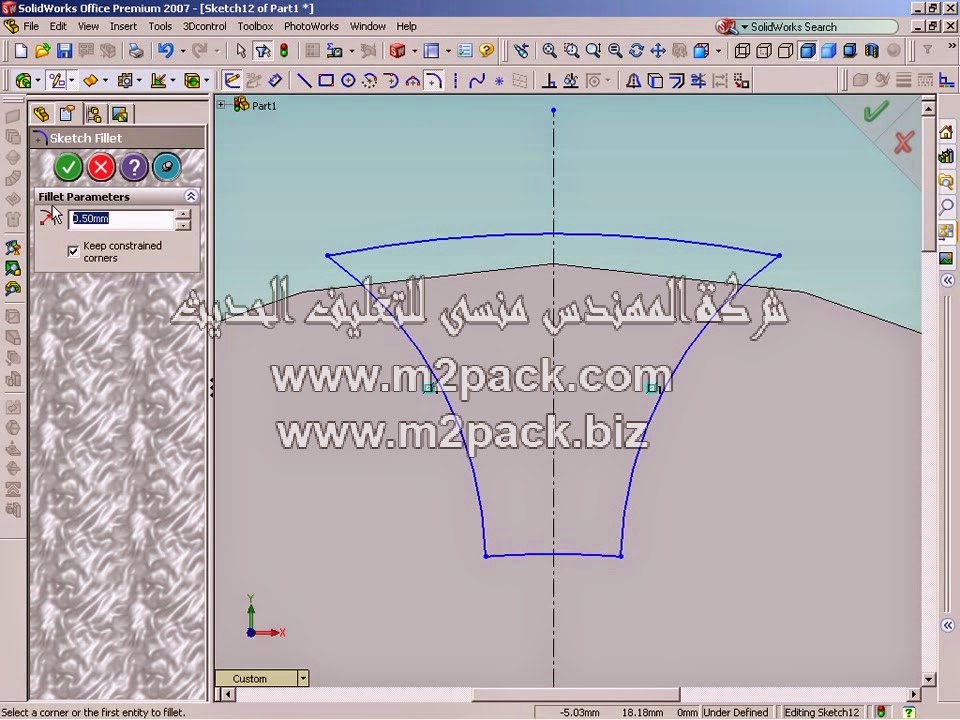Image resolution: width=960 pixels, height=720 pixels.
Task: Click the Keep Visible pushpin button
Action: pyautogui.click(x=167, y=167)
